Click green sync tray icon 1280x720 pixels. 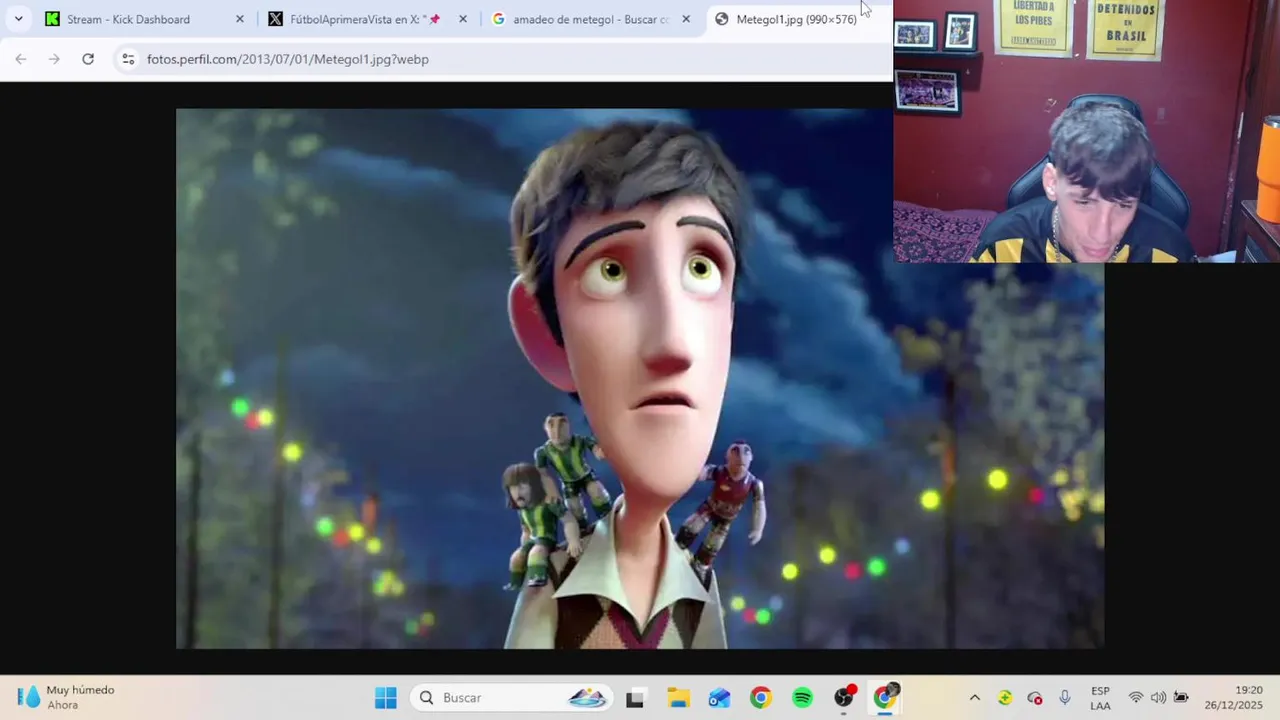1005,698
